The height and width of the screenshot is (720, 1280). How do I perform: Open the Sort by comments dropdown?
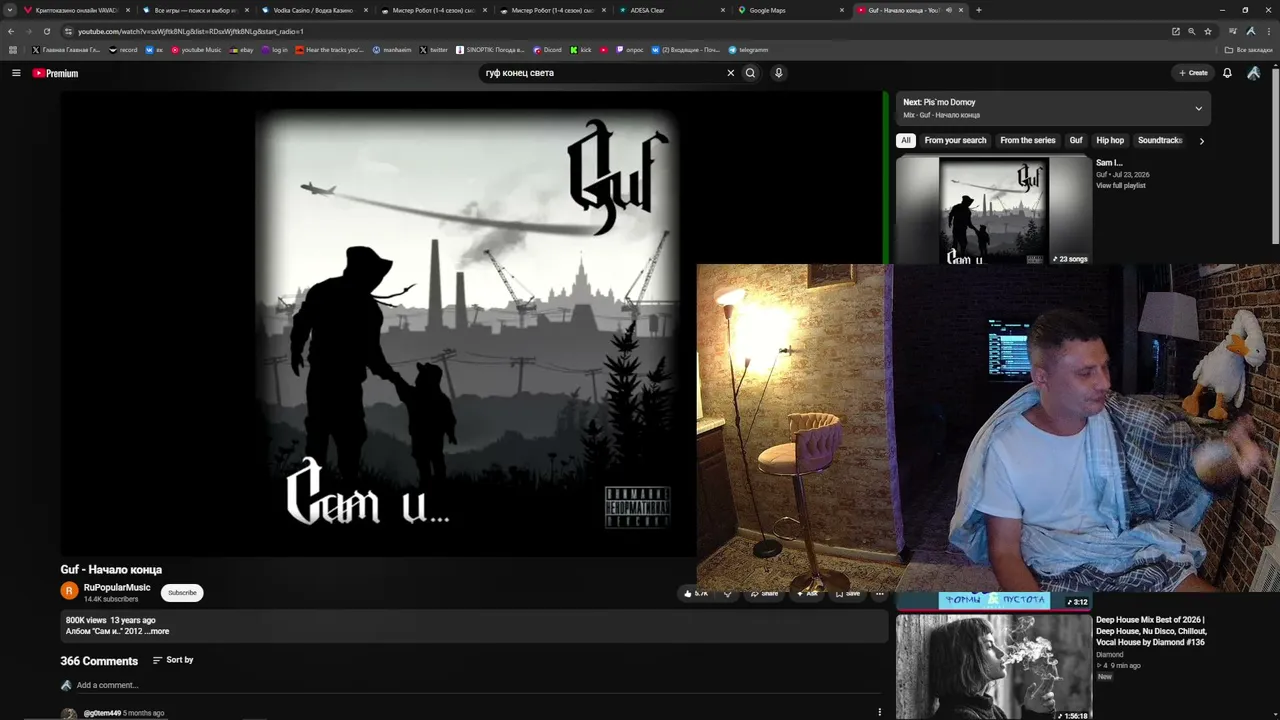(x=173, y=660)
